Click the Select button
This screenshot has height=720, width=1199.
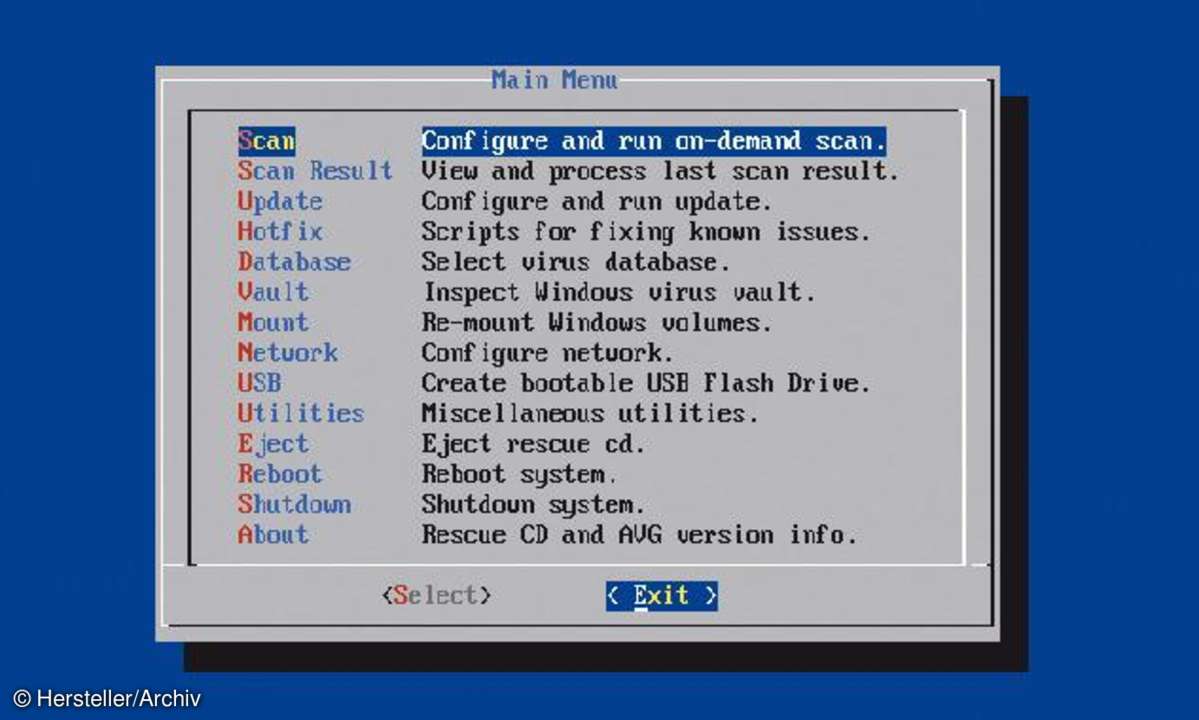click(x=437, y=595)
